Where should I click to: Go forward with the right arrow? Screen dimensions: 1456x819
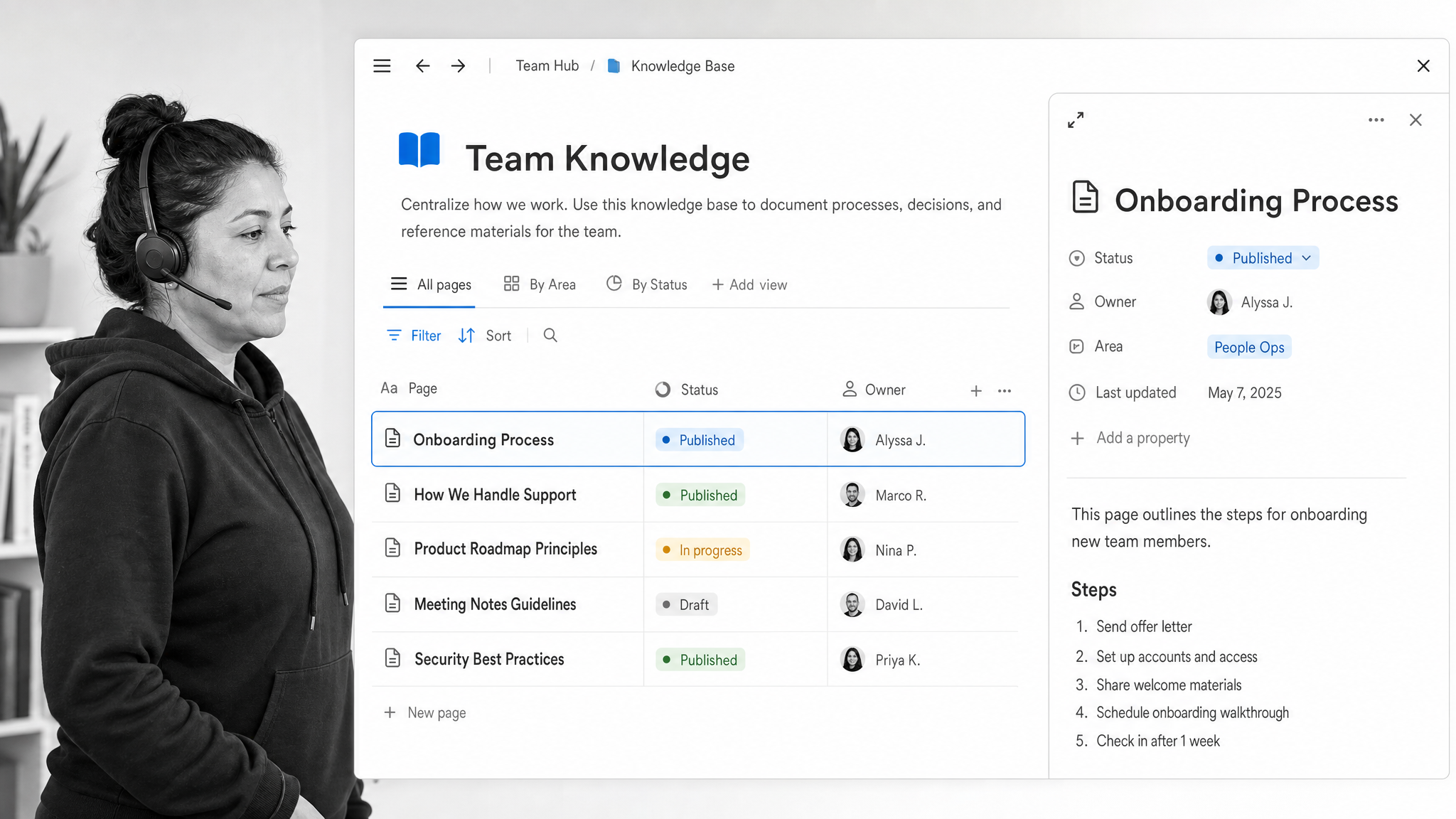coord(459,66)
